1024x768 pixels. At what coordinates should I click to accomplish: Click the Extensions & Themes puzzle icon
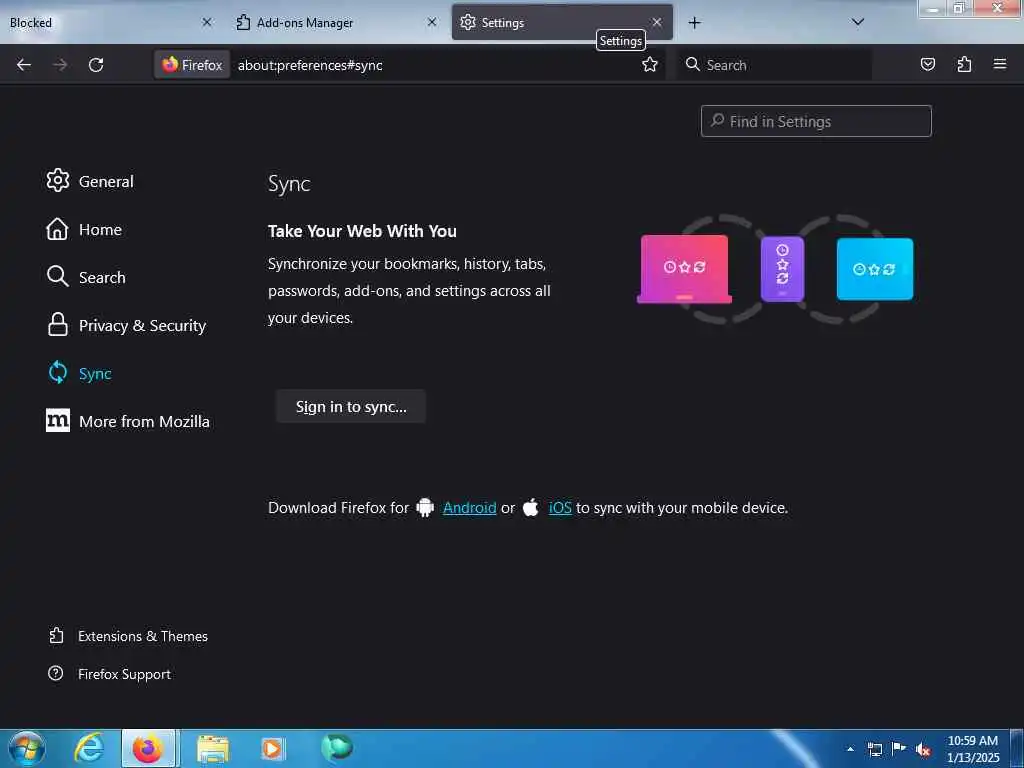[56, 635]
